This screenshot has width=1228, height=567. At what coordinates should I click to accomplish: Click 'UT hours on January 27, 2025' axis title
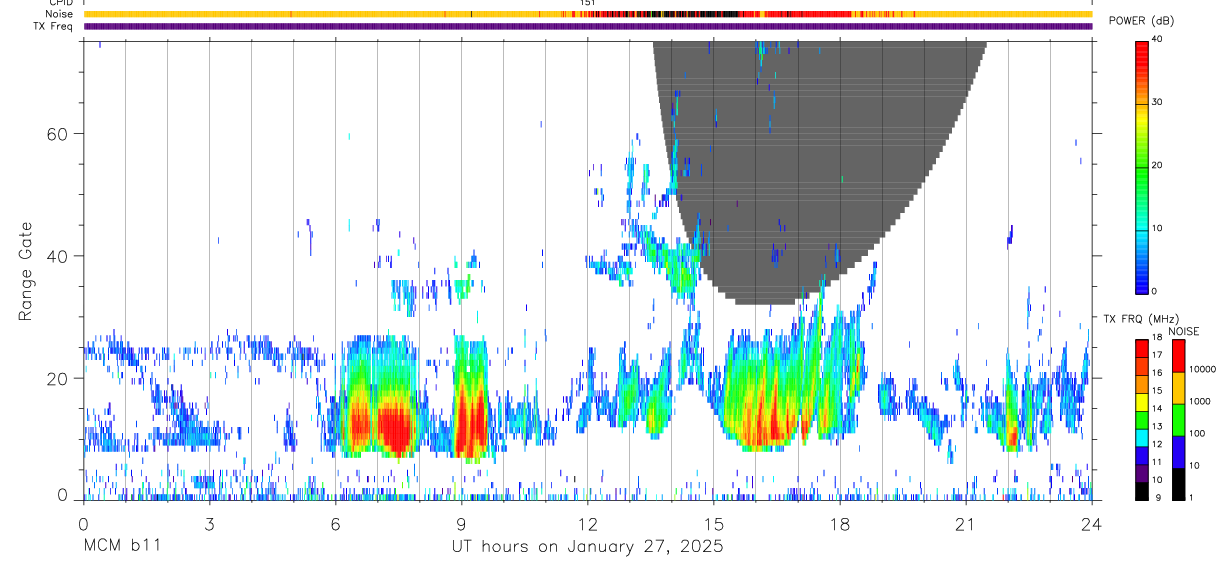(588, 547)
